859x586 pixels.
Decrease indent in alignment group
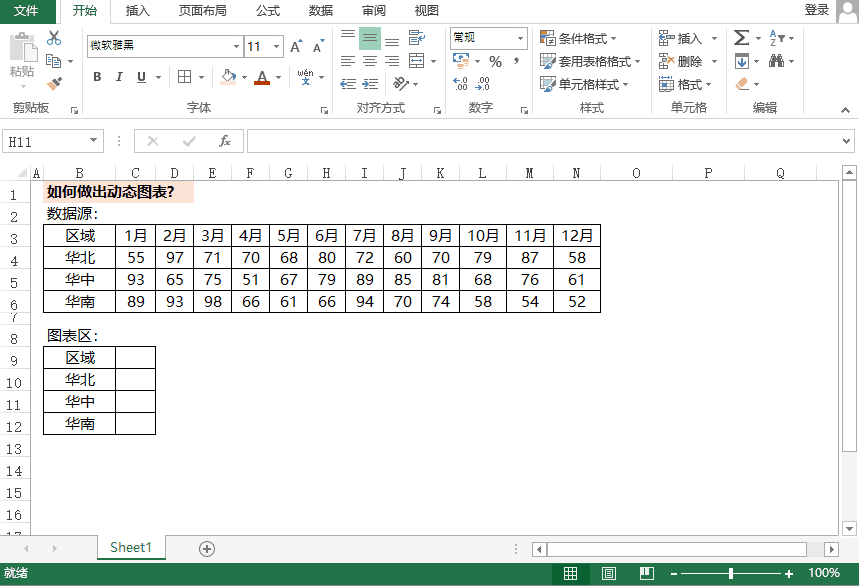pyautogui.click(x=348, y=84)
